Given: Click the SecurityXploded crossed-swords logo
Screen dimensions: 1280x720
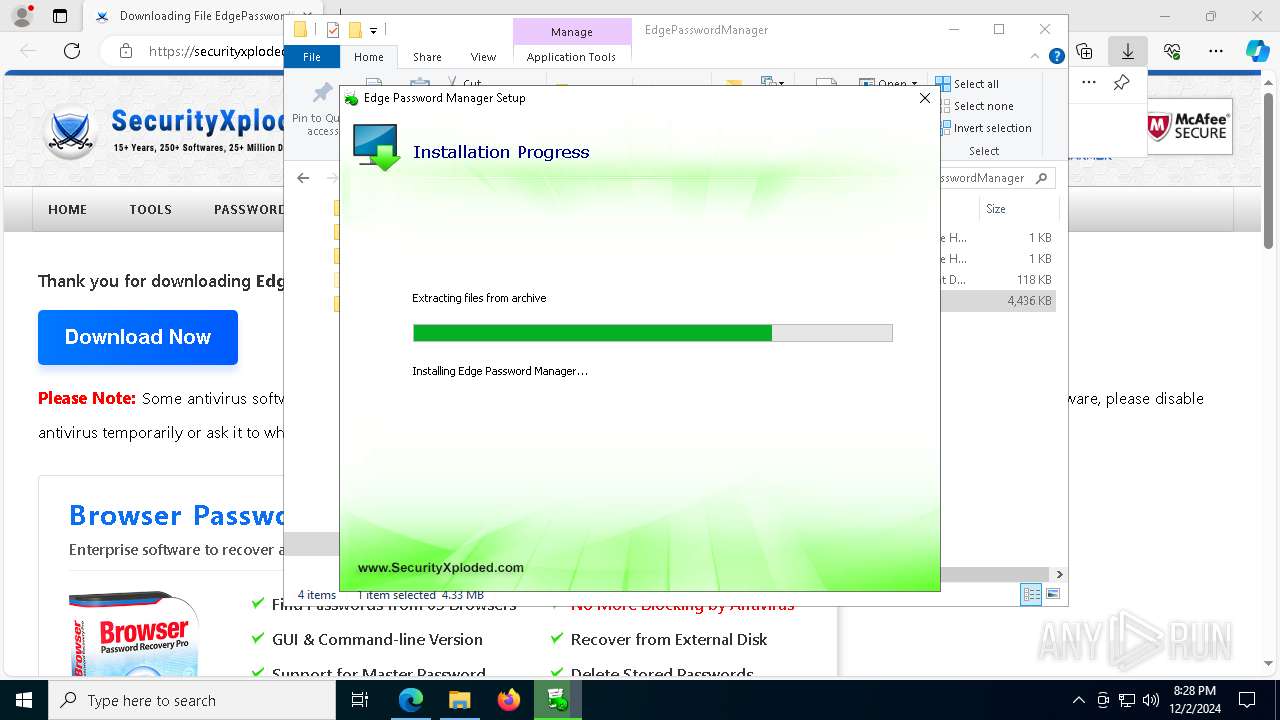Looking at the screenshot, I should click(x=71, y=132).
